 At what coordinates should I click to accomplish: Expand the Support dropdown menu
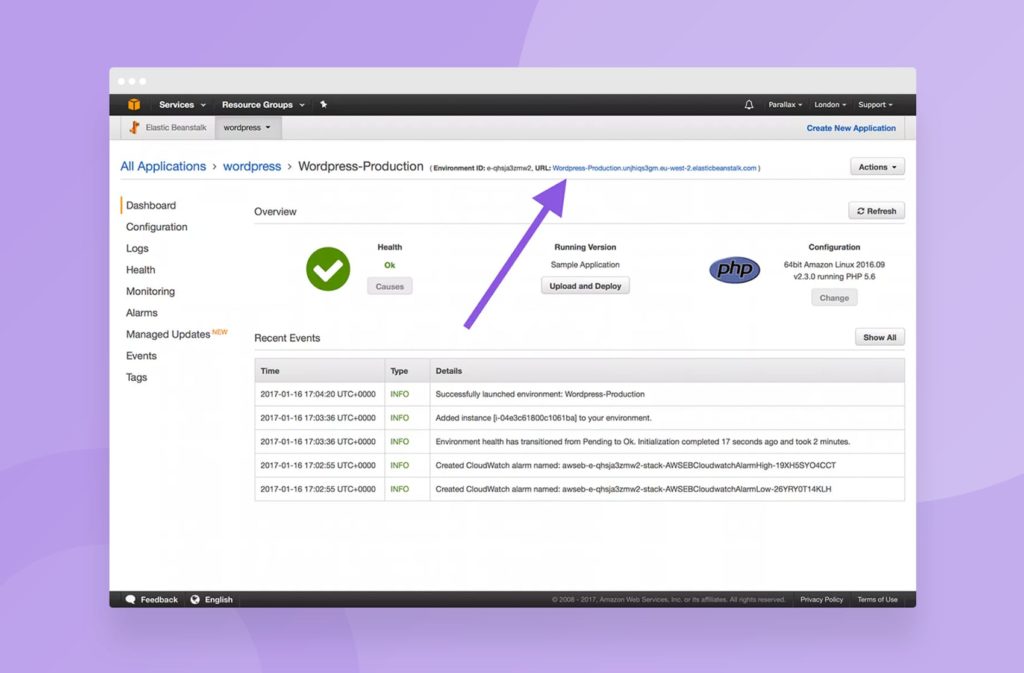(x=875, y=104)
